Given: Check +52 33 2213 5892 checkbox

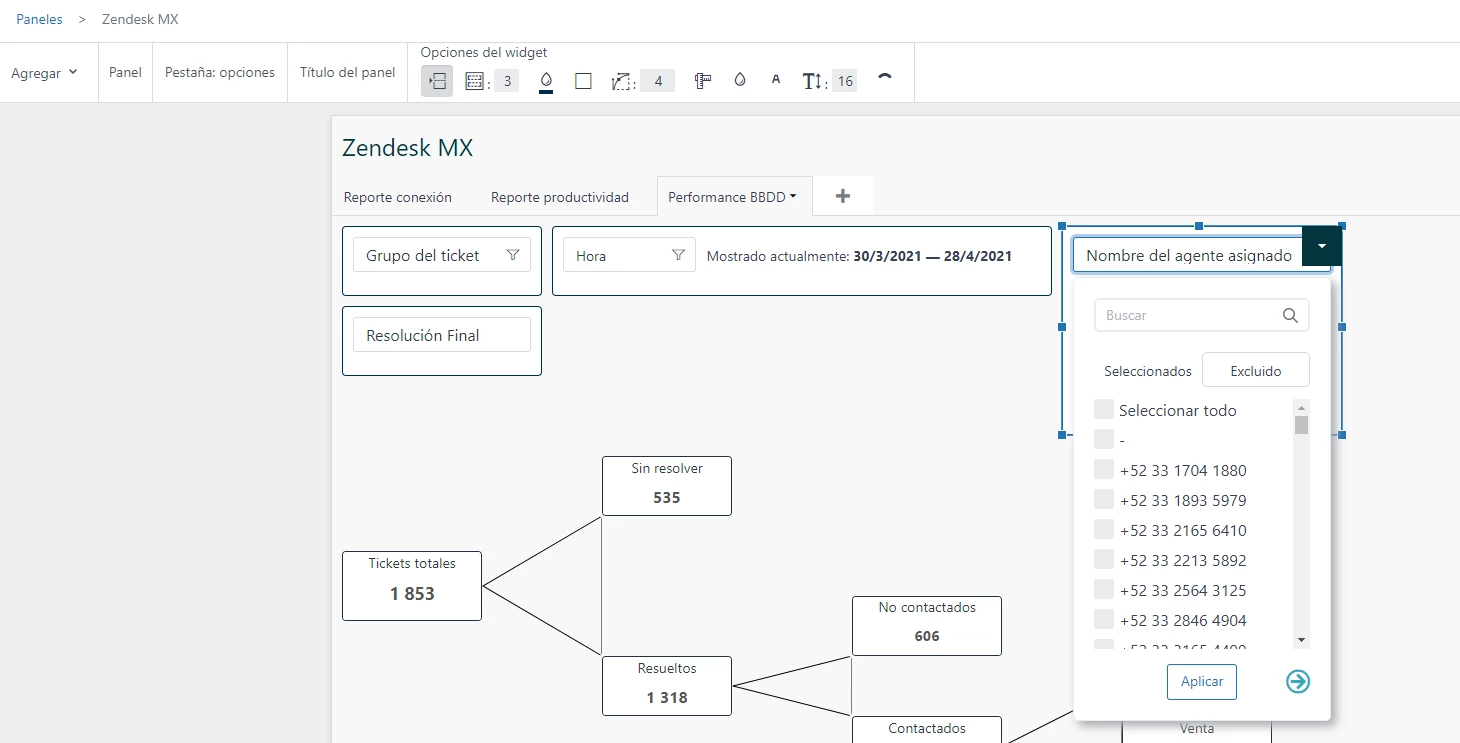Looking at the screenshot, I should (1104, 560).
